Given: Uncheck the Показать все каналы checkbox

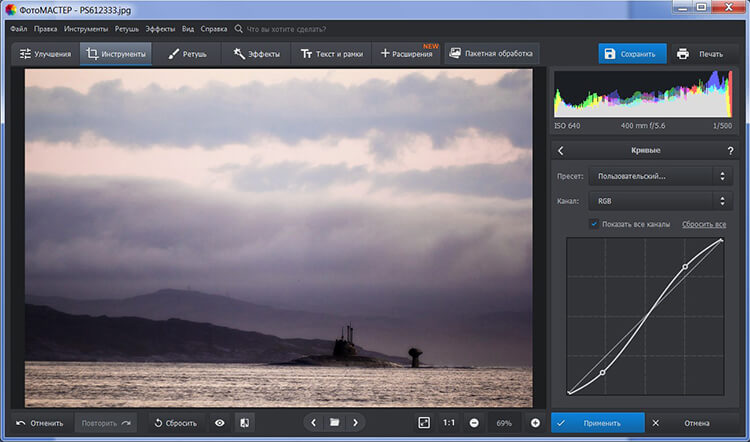Looking at the screenshot, I should 594,224.
